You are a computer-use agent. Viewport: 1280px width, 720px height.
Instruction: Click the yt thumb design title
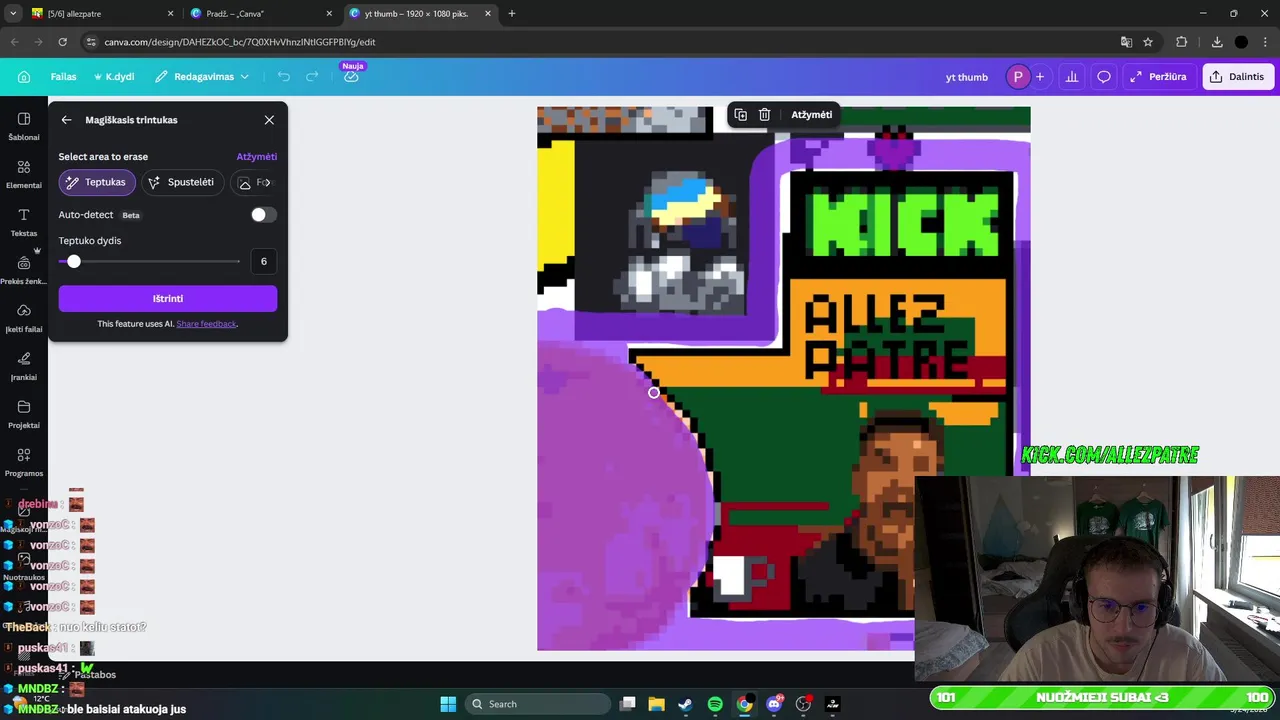(x=966, y=77)
